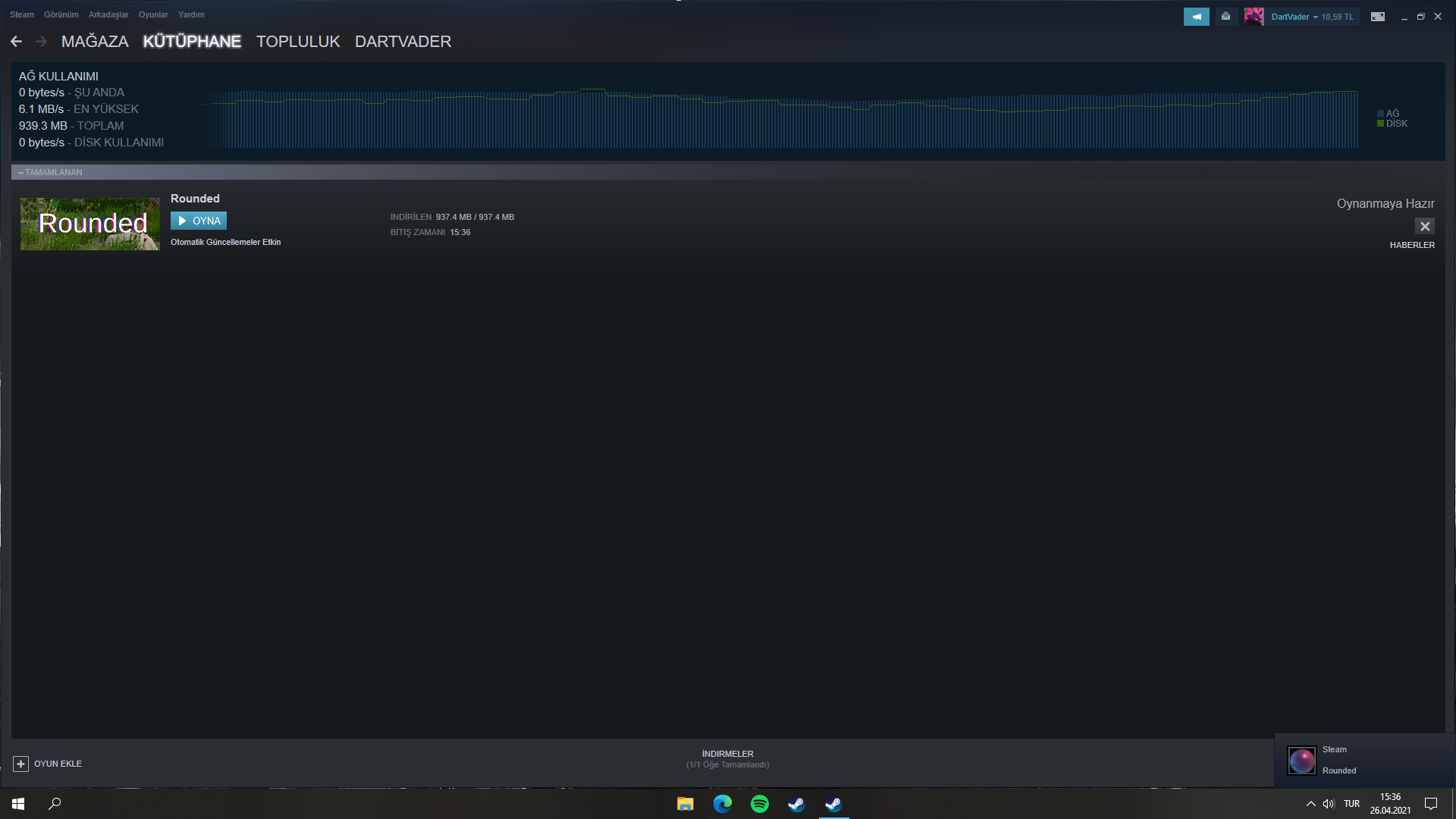This screenshot has height=819, width=1456.
Task: Click the DartVader profile avatar
Action: pyautogui.click(x=1254, y=17)
